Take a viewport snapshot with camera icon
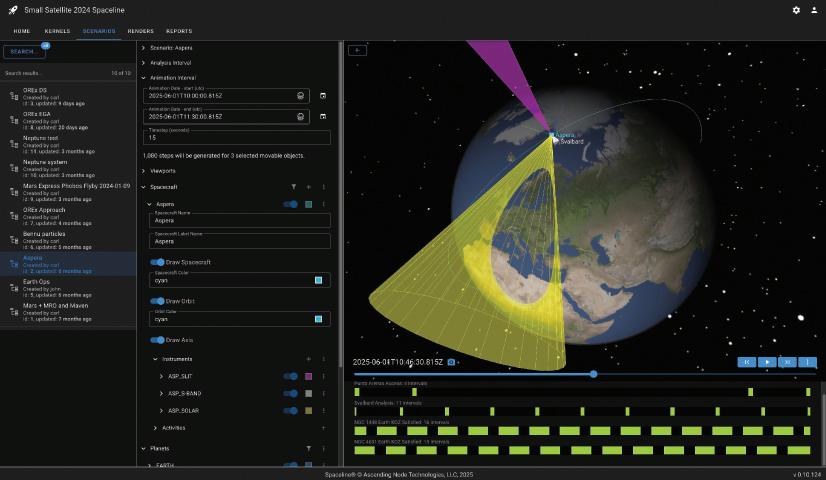The image size is (826, 480). coord(451,362)
